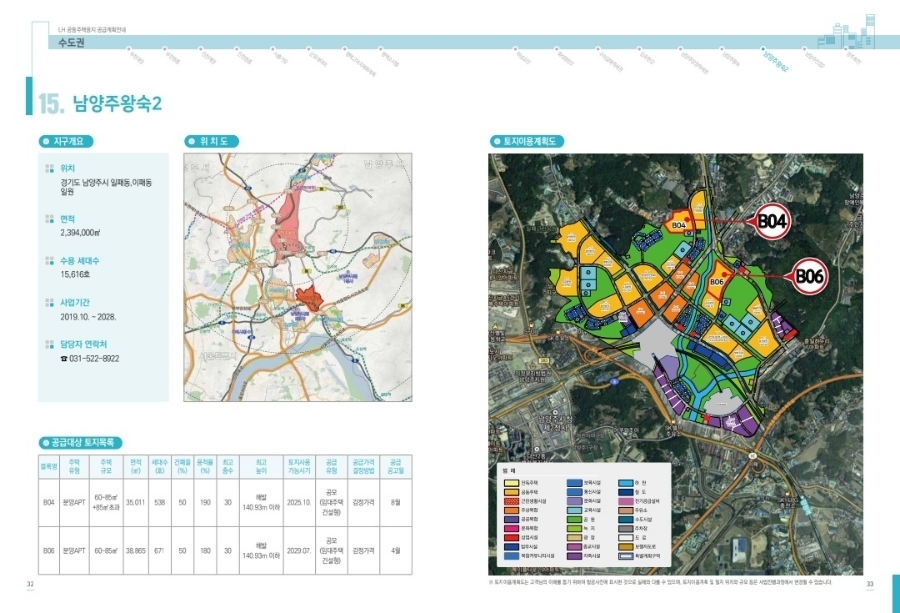
Task: Select the announcement month cell 8월
Action: coord(395,503)
